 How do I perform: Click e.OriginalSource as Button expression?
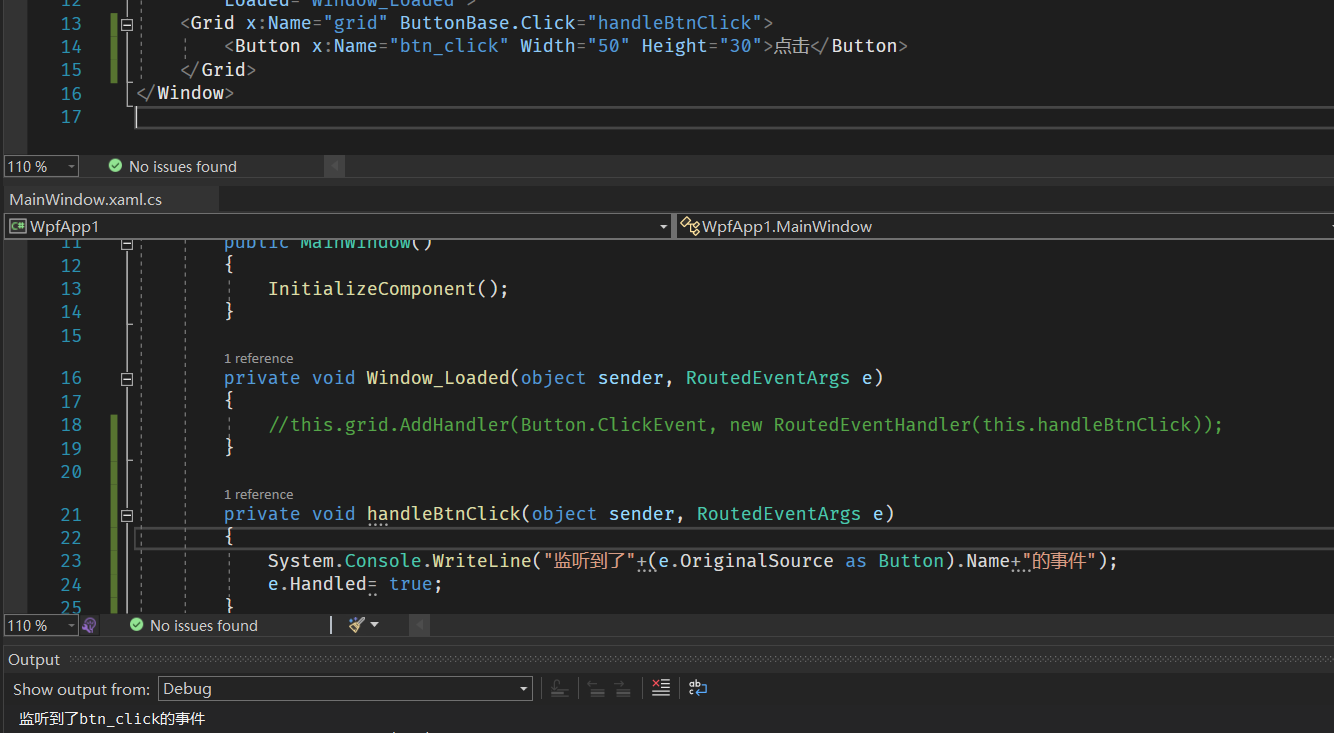[802, 561]
